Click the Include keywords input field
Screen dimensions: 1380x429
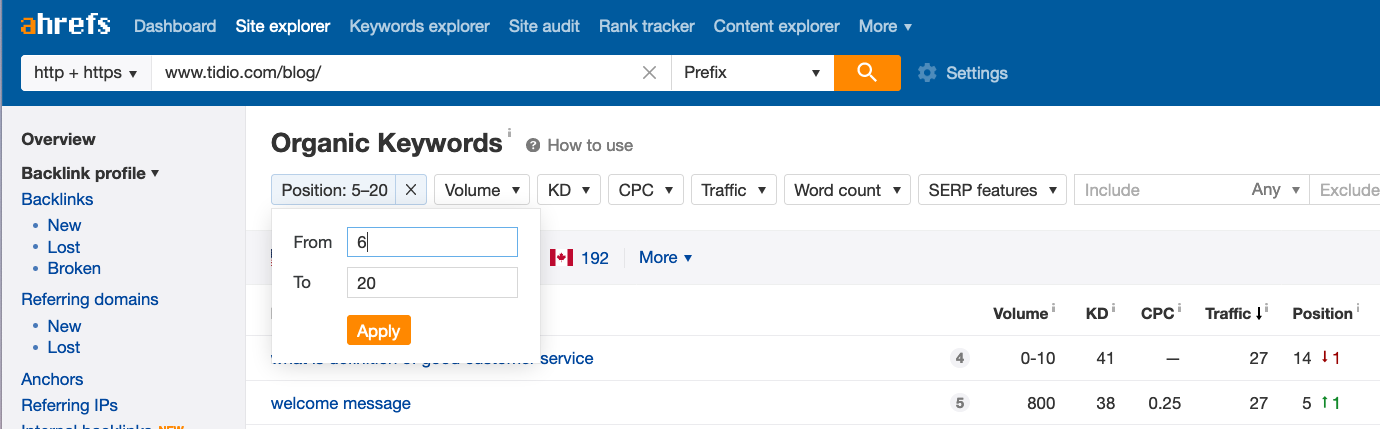coord(1160,190)
